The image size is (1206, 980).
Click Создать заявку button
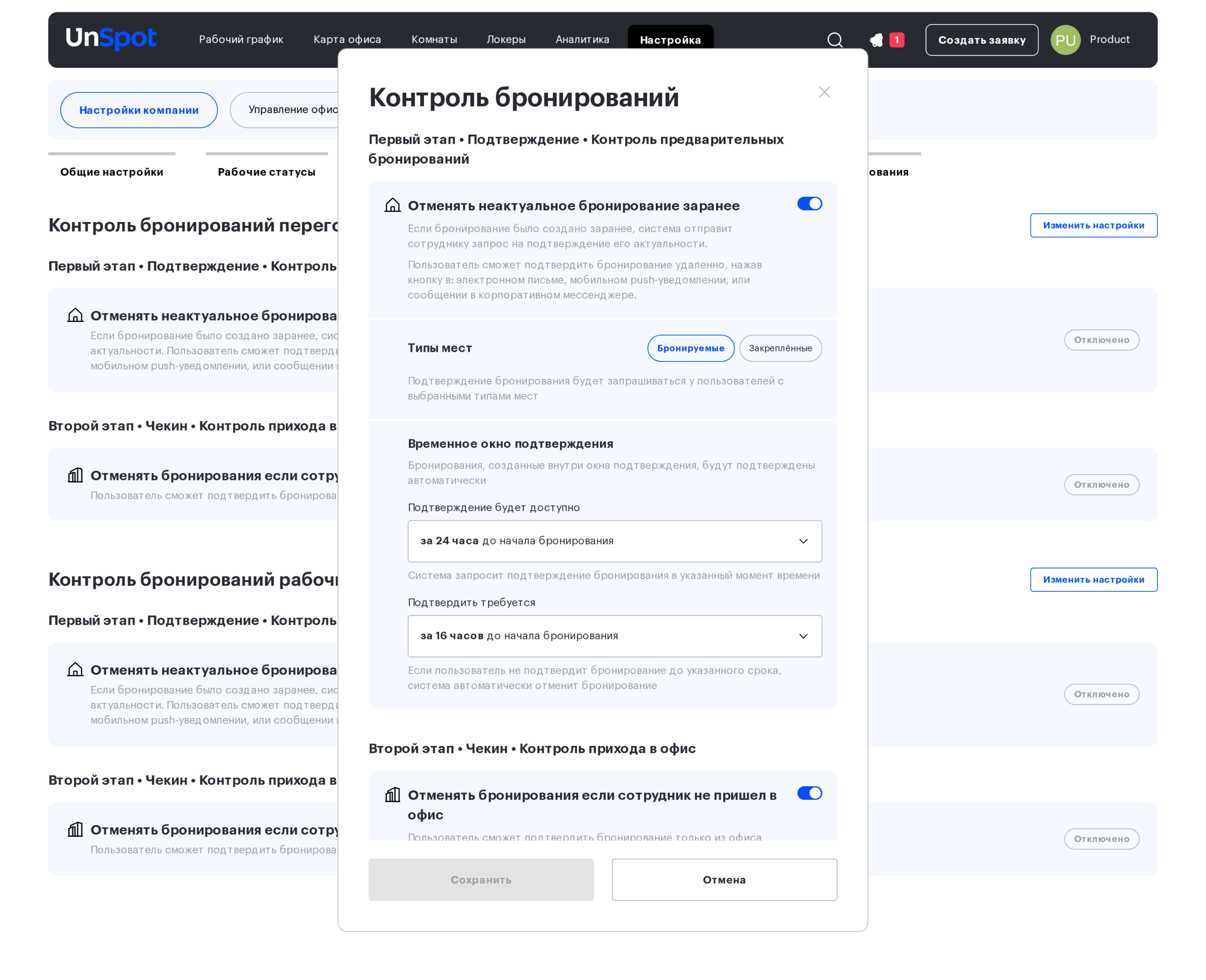click(x=981, y=40)
